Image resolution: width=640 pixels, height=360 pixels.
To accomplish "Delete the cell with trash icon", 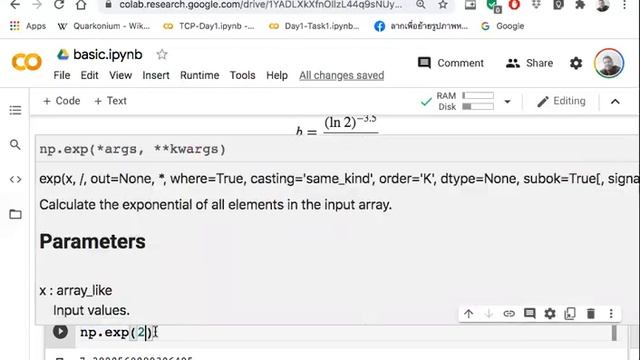I will (x=591, y=313).
